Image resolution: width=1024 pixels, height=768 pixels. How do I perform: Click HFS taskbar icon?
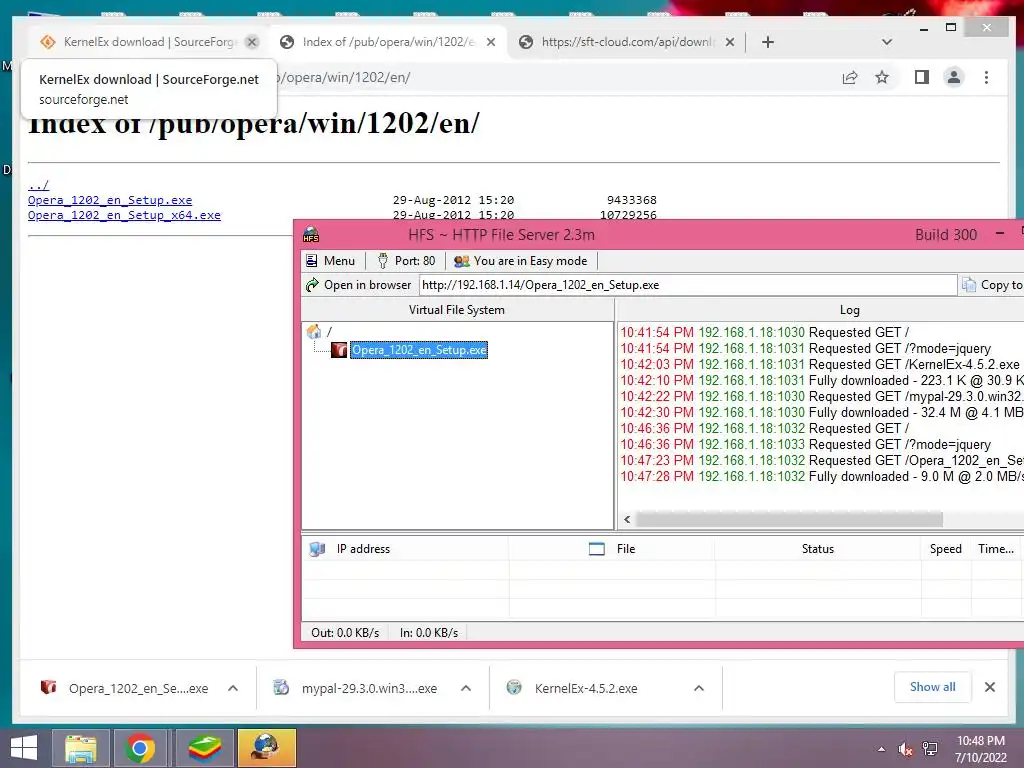click(x=266, y=748)
